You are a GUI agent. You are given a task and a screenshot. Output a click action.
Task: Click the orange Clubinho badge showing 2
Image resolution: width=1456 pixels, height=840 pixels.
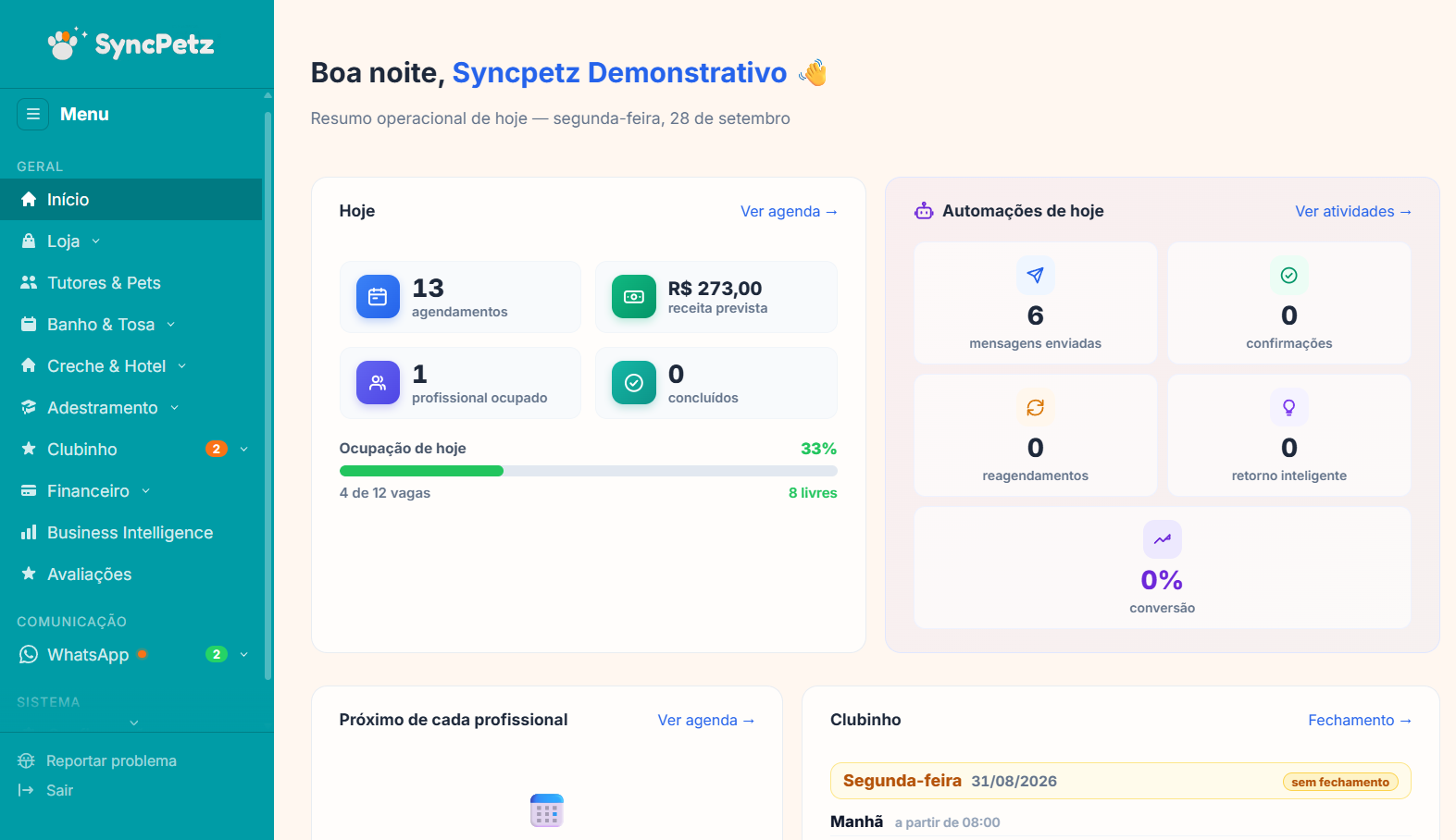tap(217, 449)
